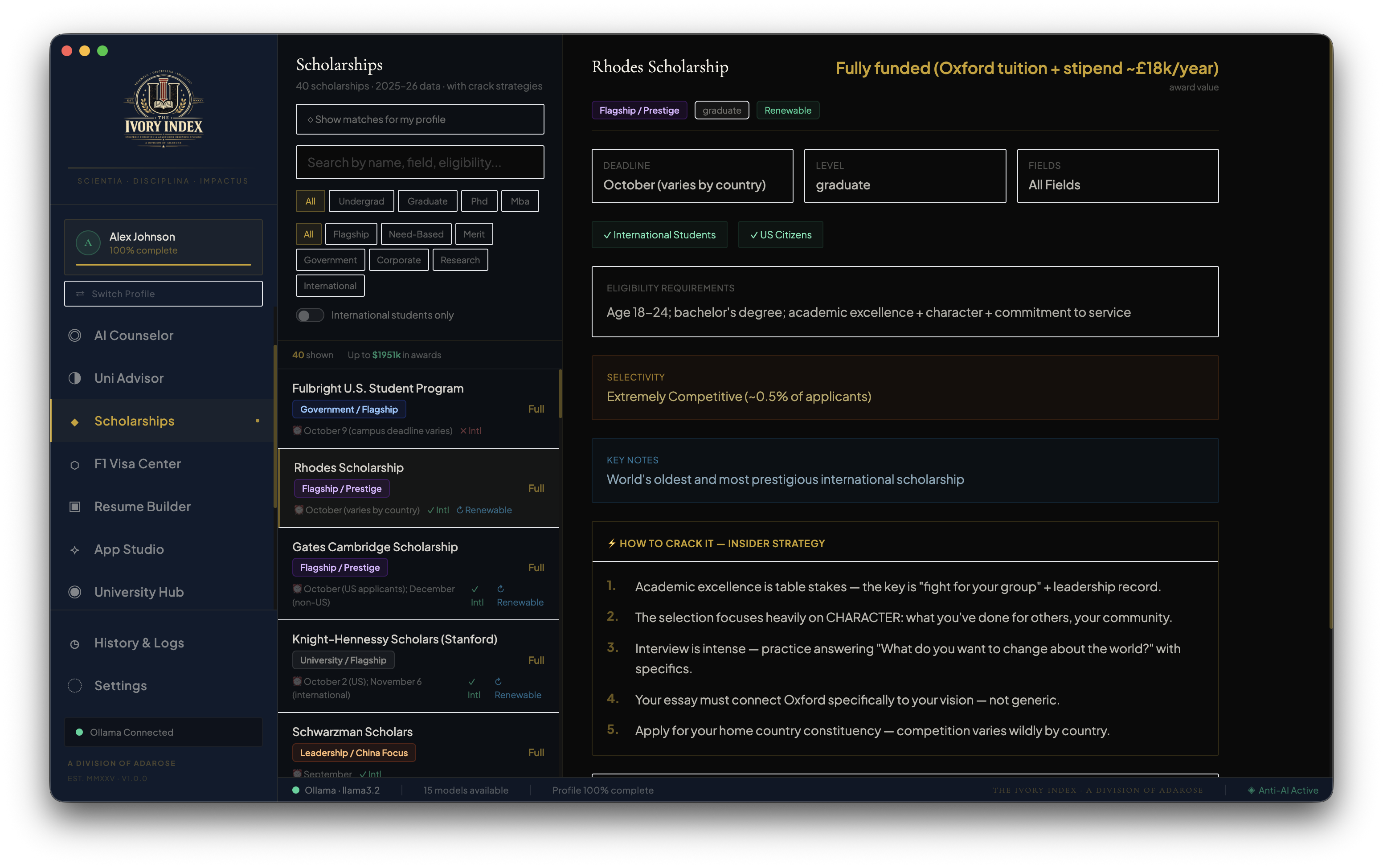The height and width of the screenshot is (868, 1383).
Task: Click the Flagship / Prestige tag in detail header
Action: [639, 110]
